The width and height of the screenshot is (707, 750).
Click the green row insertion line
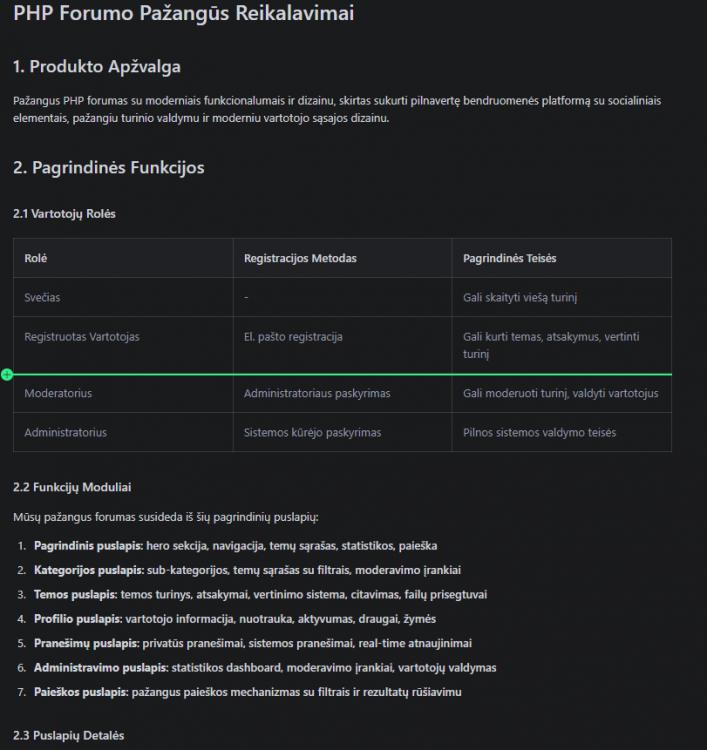342,375
